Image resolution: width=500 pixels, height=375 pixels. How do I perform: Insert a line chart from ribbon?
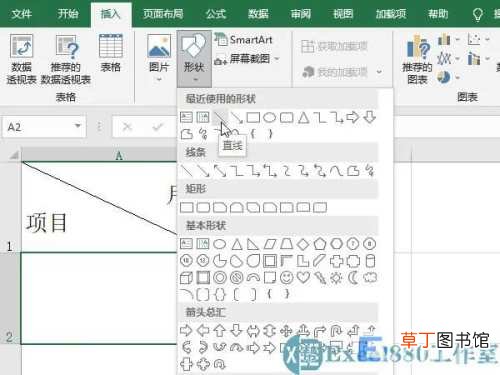[x=444, y=58]
